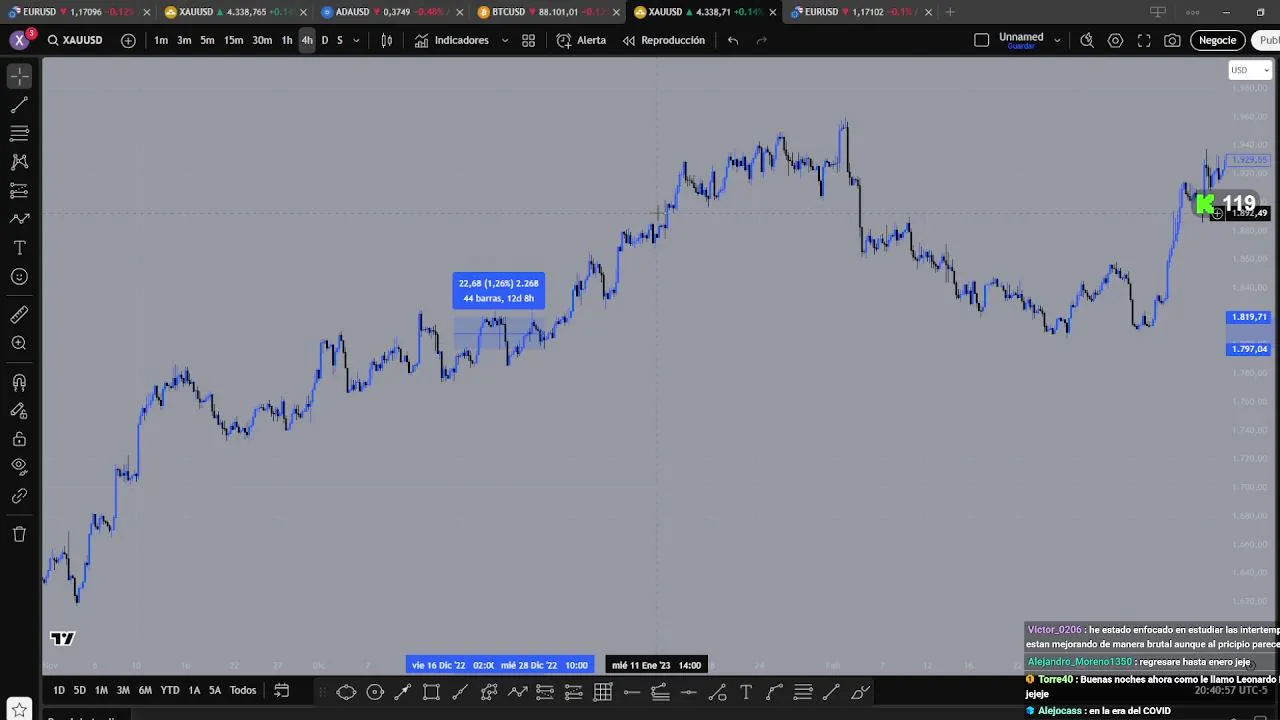The width and height of the screenshot is (1280, 720).
Task: Select the brush drawing tool
Action: 19,218
